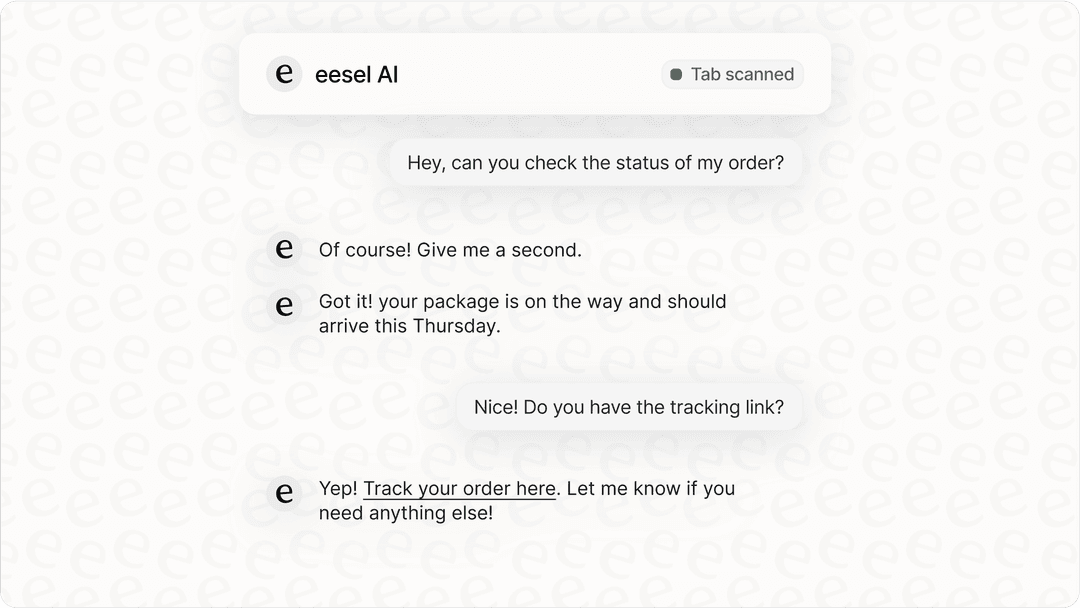Click the word "Yep!" in the last reply
This screenshot has height=608, width=1080.
click(x=338, y=488)
